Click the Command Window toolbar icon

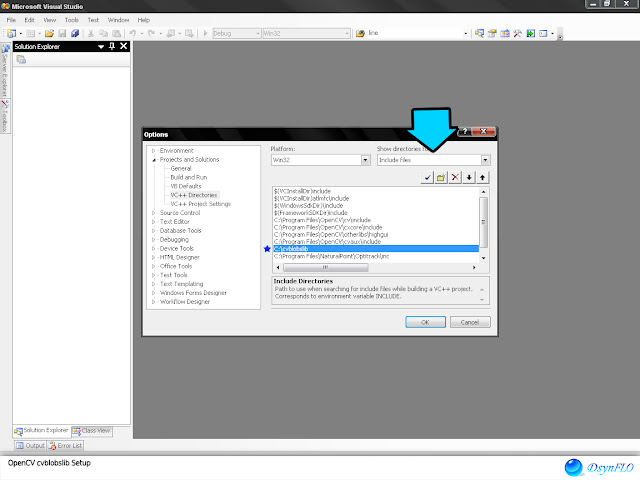[x=543, y=33]
